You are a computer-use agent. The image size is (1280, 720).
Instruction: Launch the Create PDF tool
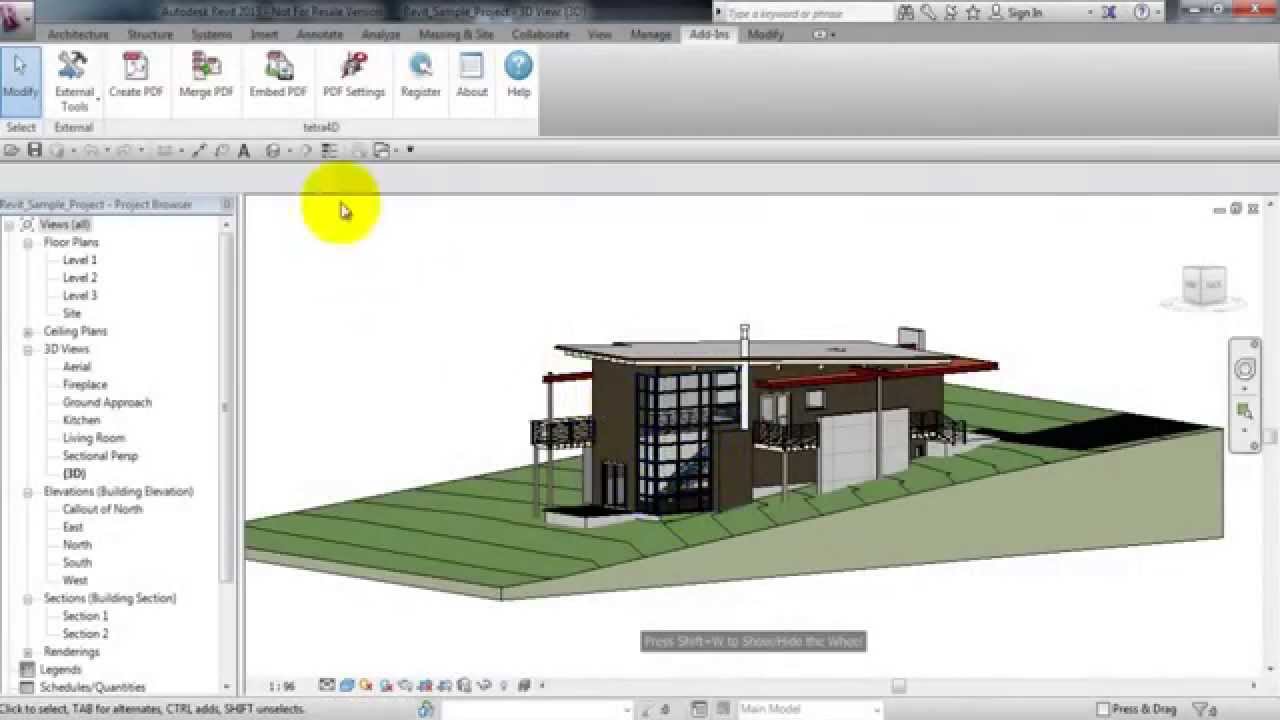pos(136,76)
